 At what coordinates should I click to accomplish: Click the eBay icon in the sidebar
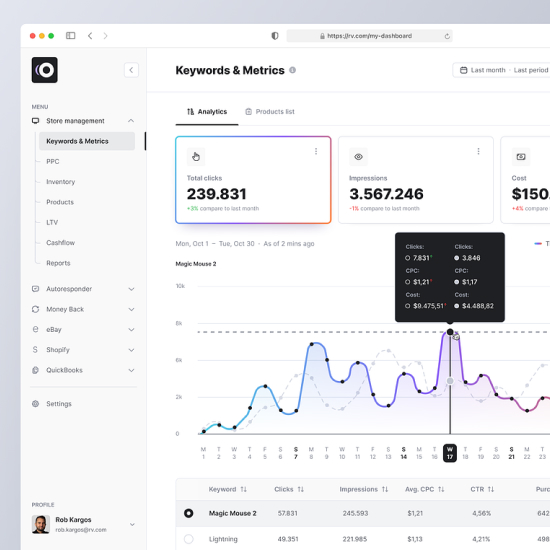coord(35,329)
